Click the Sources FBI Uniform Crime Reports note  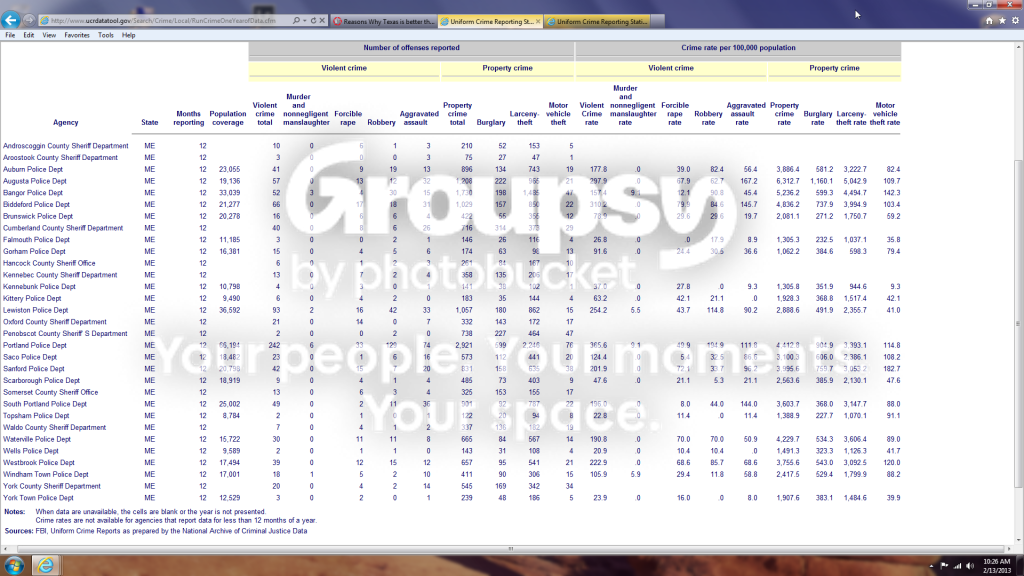(x=155, y=532)
